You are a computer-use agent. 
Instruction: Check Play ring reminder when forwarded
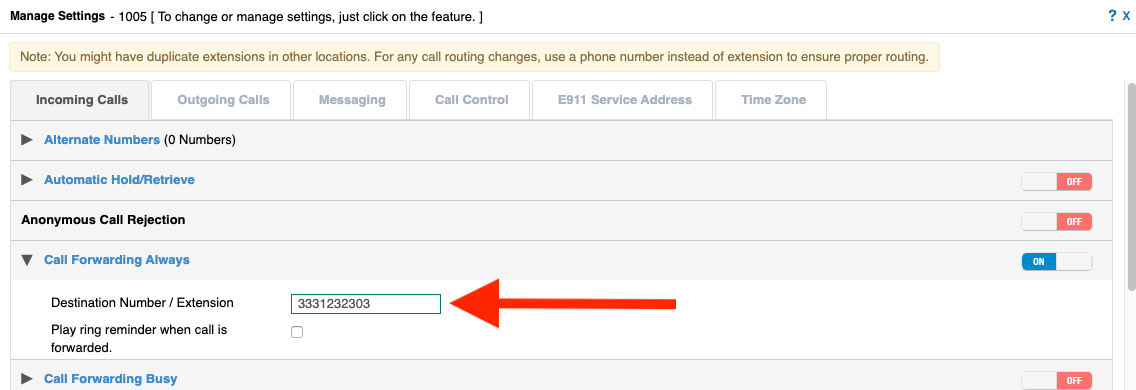[297, 332]
